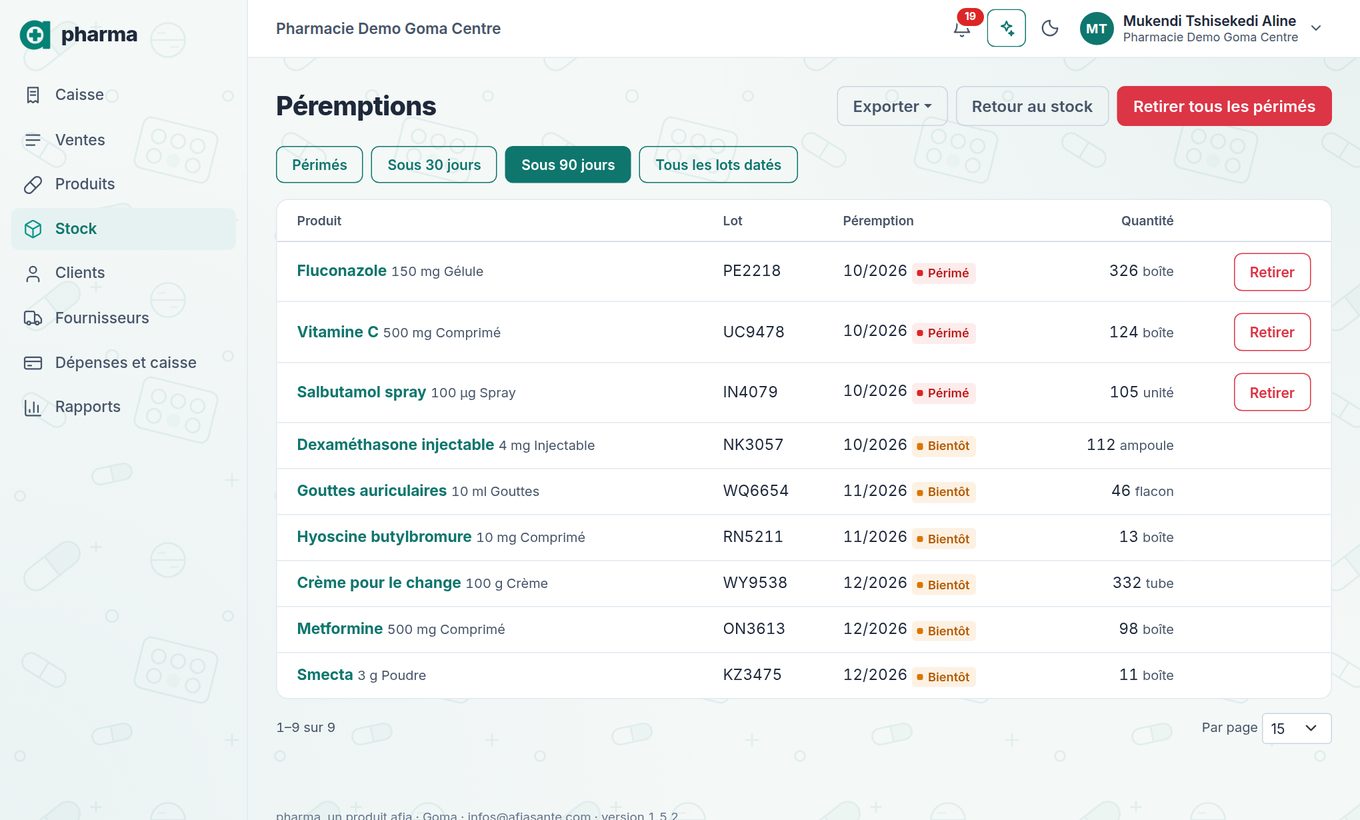The width and height of the screenshot is (1360, 820).
Task: Open Gouttes auriculaires product link
Action: (372, 491)
